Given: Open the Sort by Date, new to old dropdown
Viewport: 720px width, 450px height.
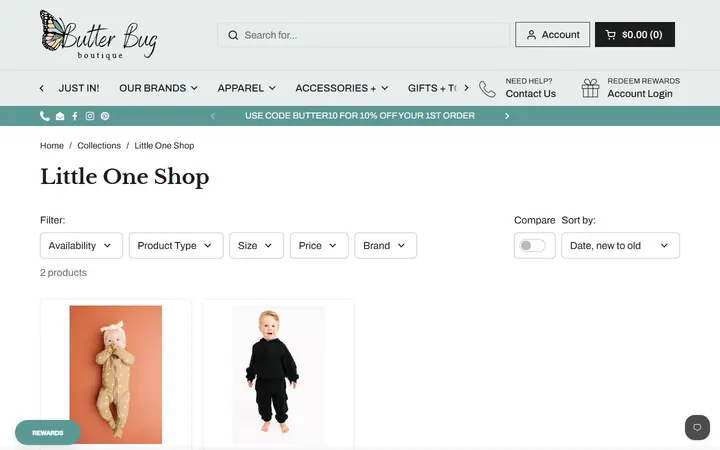Looking at the screenshot, I should pyautogui.click(x=620, y=246).
